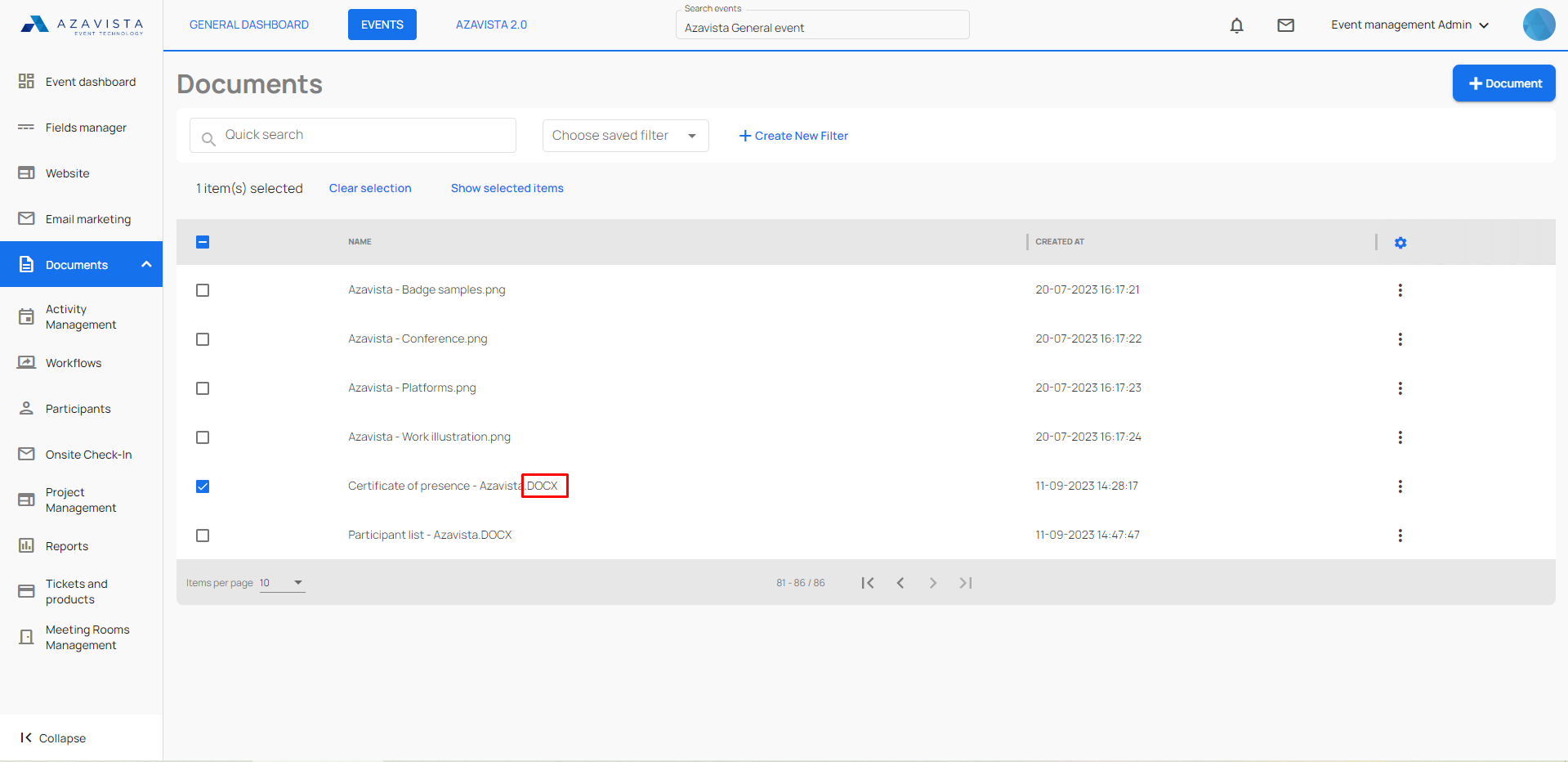Click Show selected items link

(x=507, y=188)
